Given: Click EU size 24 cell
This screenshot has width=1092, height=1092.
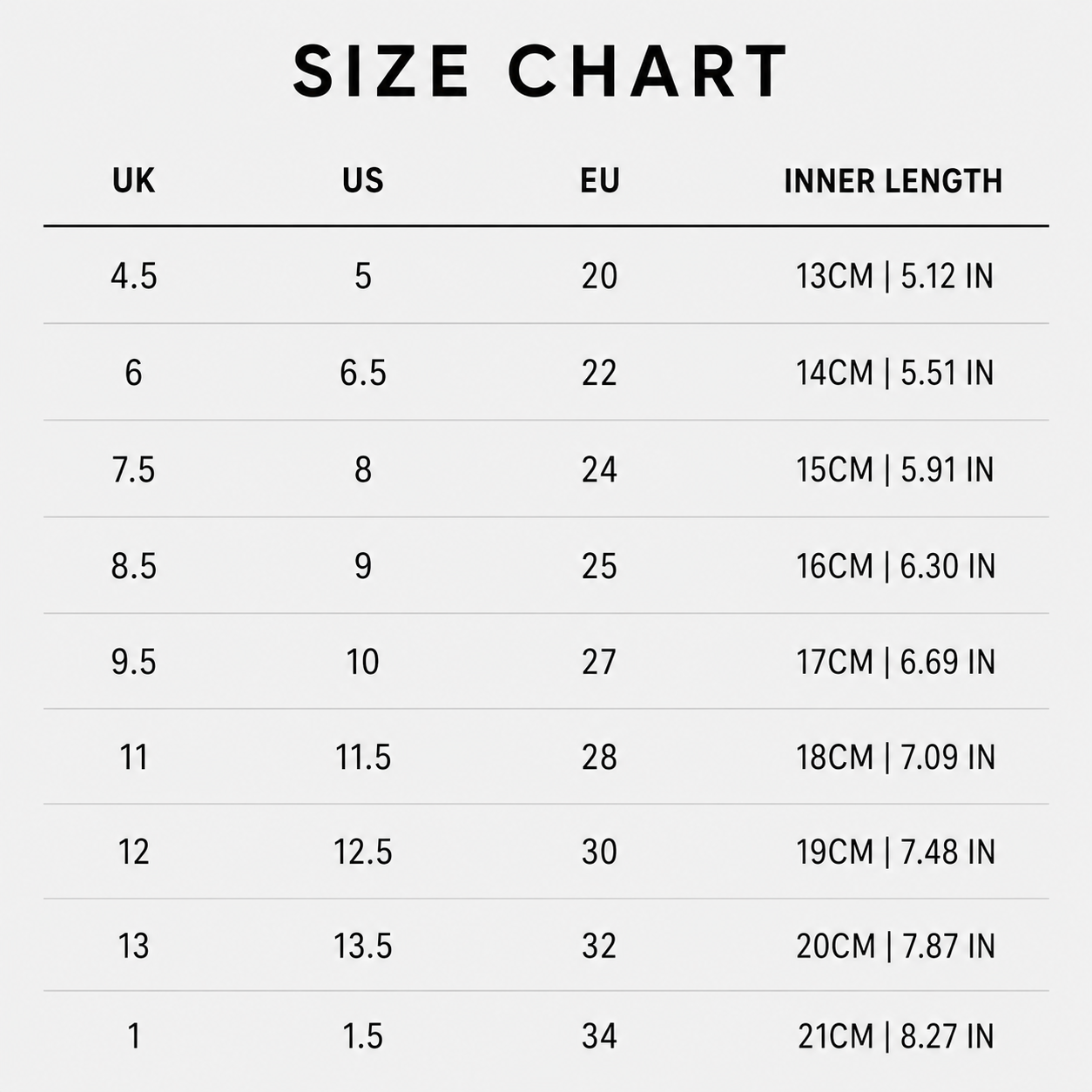Looking at the screenshot, I should point(599,469).
